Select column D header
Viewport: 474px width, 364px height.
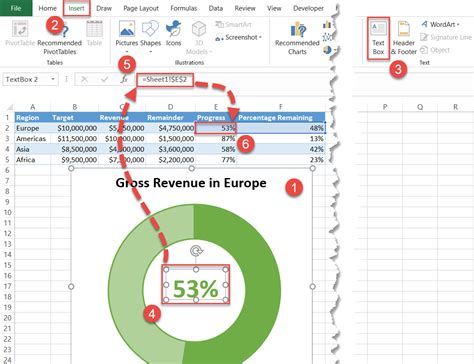tap(170, 107)
